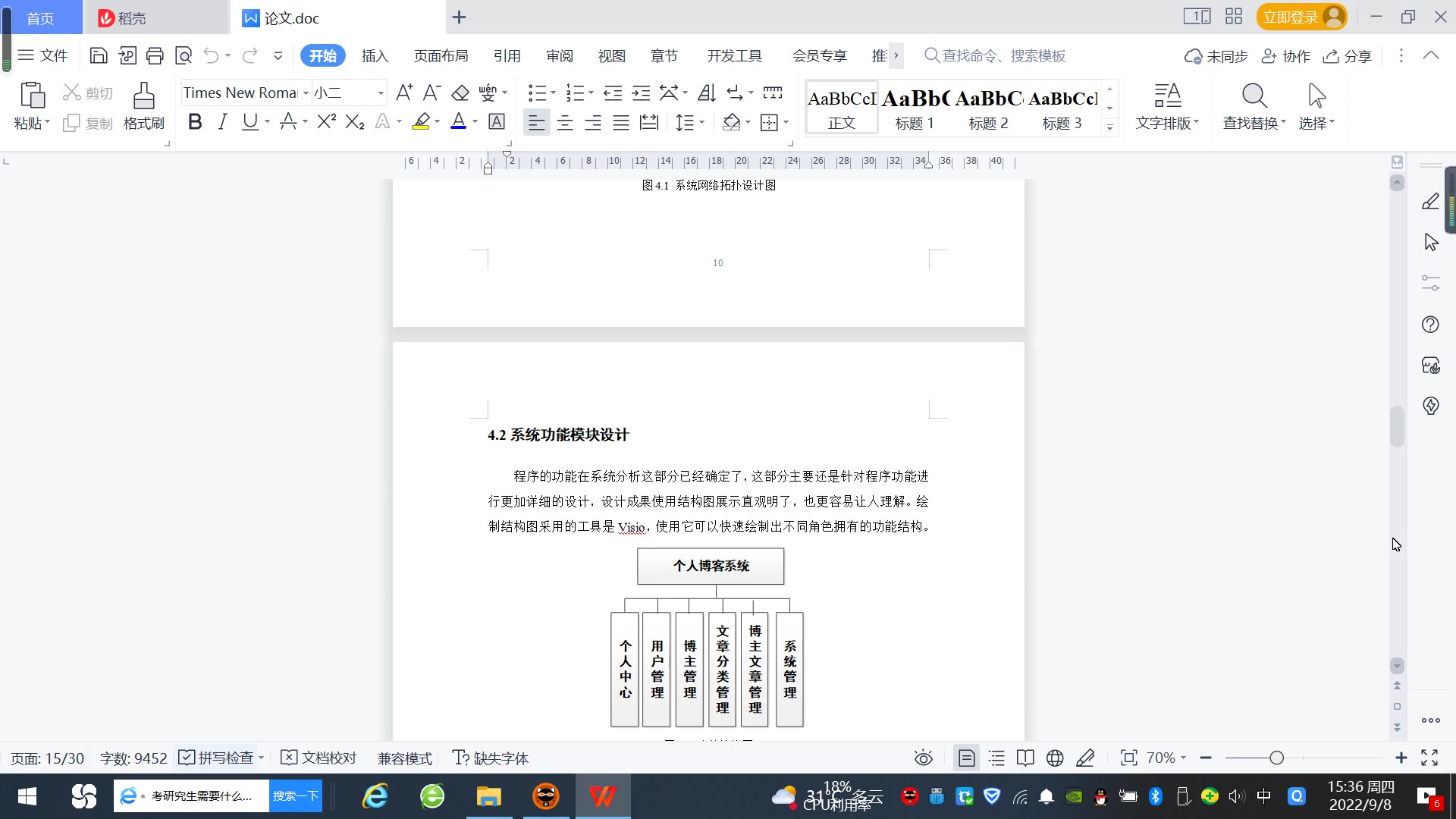Expand Text Layout (文字排版) dropdown
The width and height of the screenshot is (1456, 819).
point(1167,123)
